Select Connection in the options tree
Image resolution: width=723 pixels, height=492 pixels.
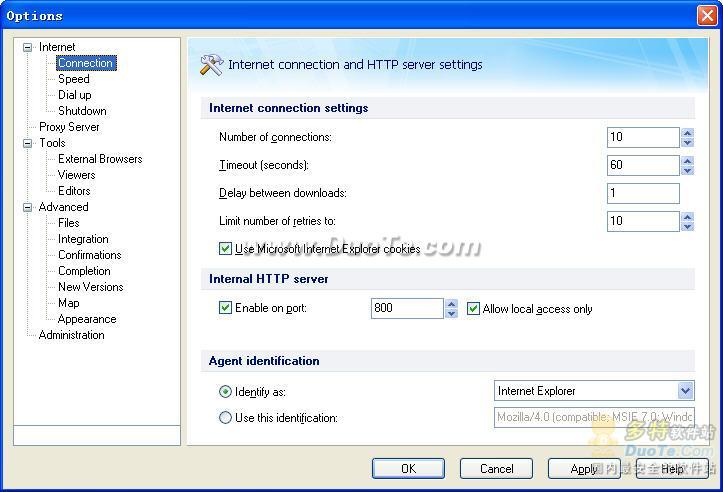(86, 63)
